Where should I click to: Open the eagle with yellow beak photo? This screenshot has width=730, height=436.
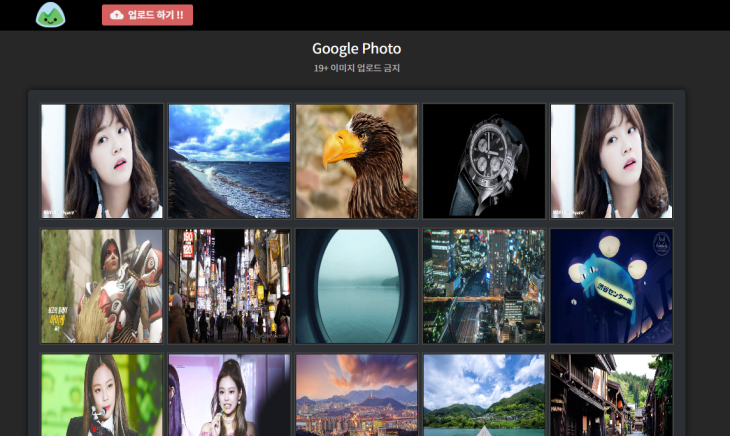[357, 161]
